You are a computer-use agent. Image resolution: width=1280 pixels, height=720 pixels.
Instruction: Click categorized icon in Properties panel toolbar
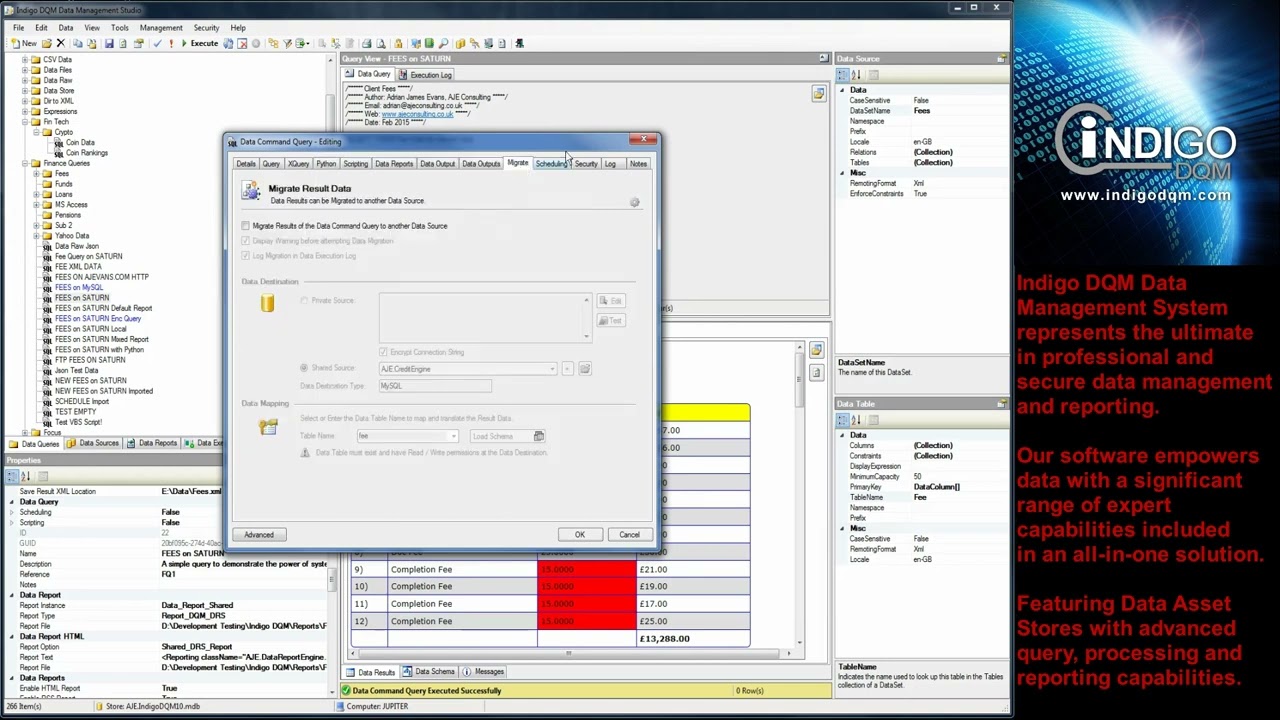(13, 476)
